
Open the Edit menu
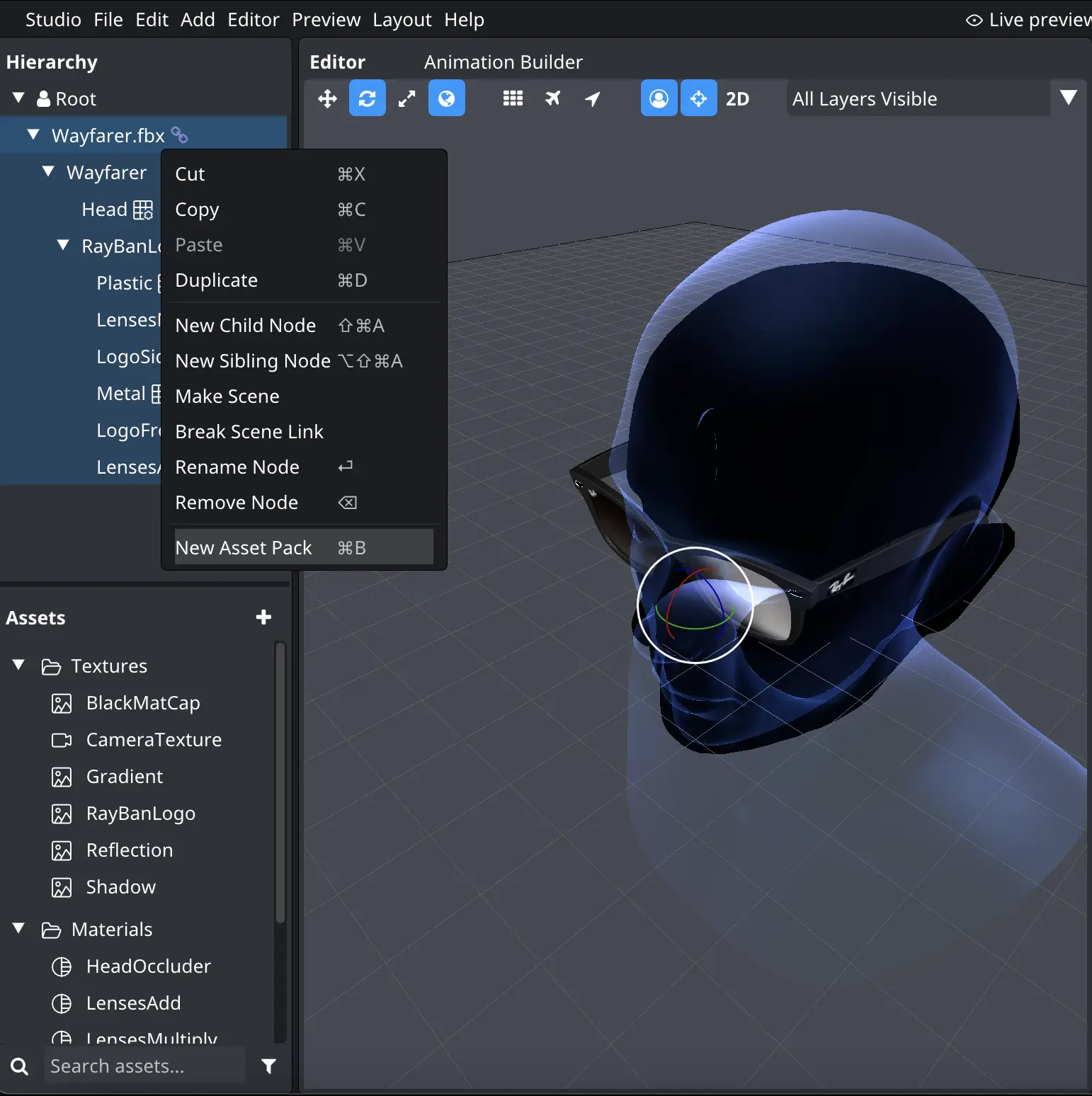pyautogui.click(x=152, y=20)
